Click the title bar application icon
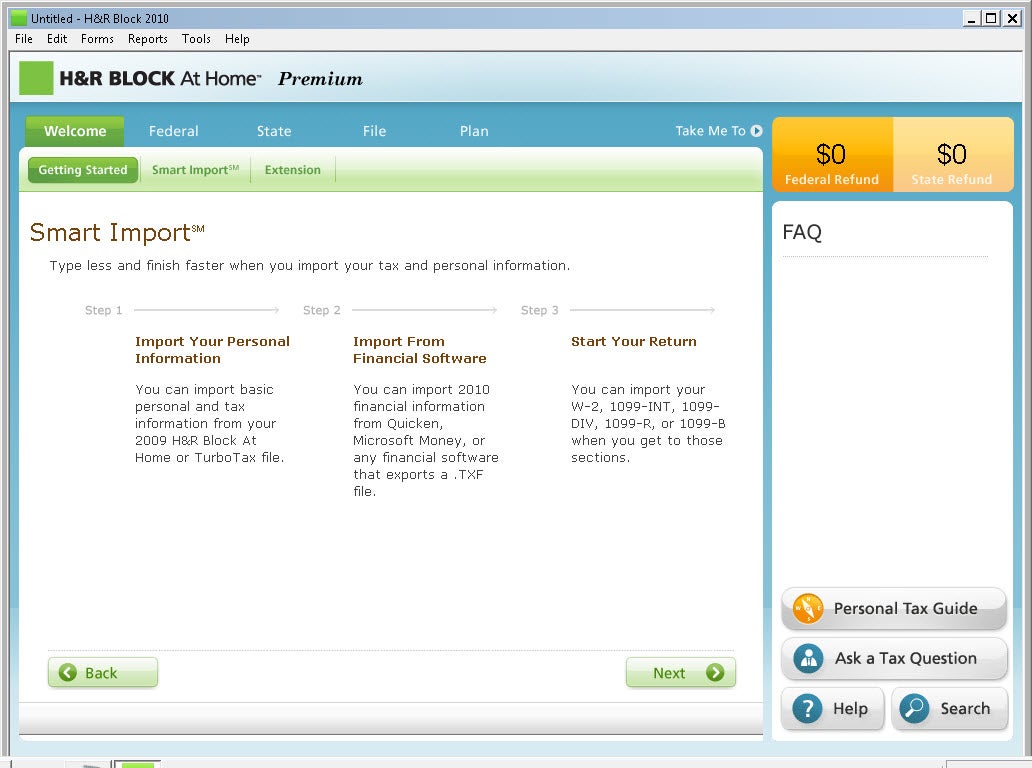The height and width of the screenshot is (768, 1032). tap(19, 18)
